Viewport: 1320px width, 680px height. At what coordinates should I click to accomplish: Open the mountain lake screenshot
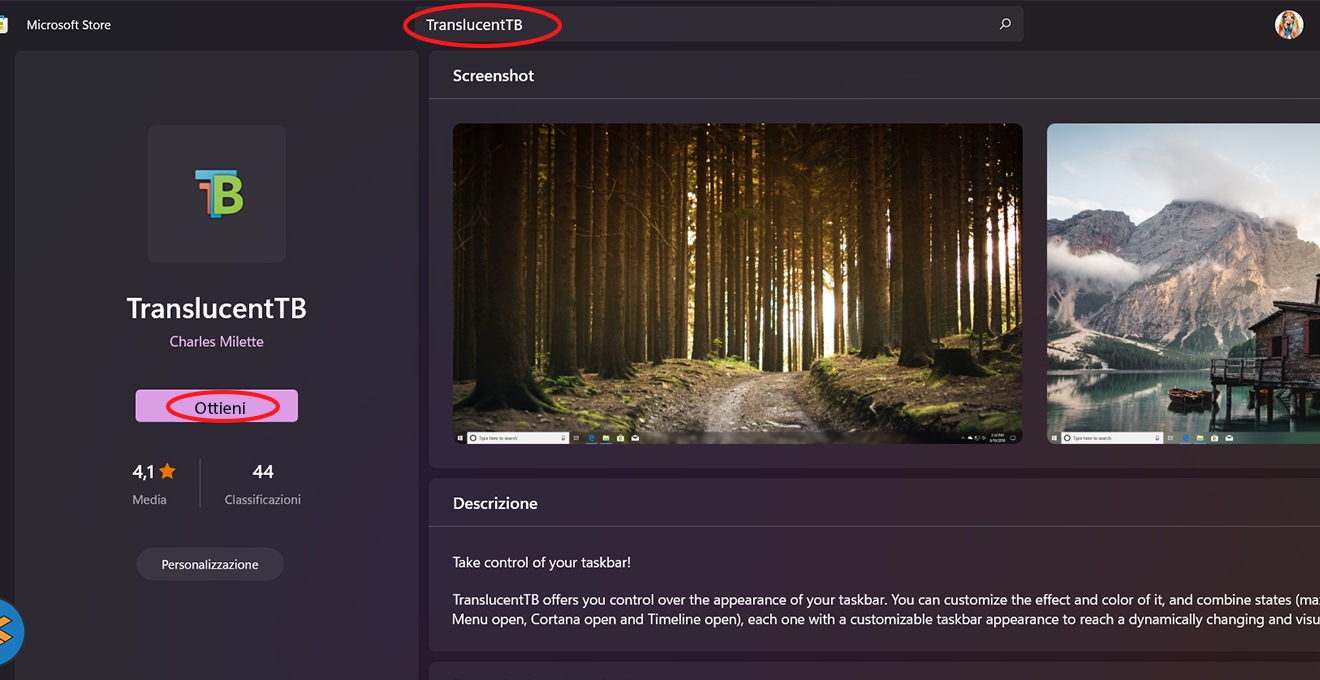pyautogui.click(x=1183, y=284)
